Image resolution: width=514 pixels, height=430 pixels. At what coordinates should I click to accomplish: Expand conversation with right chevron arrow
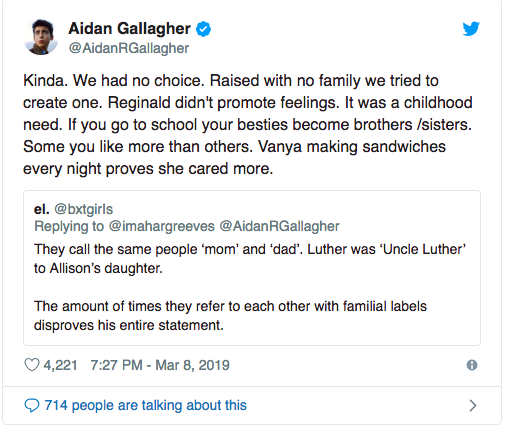pyautogui.click(x=473, y=405)
